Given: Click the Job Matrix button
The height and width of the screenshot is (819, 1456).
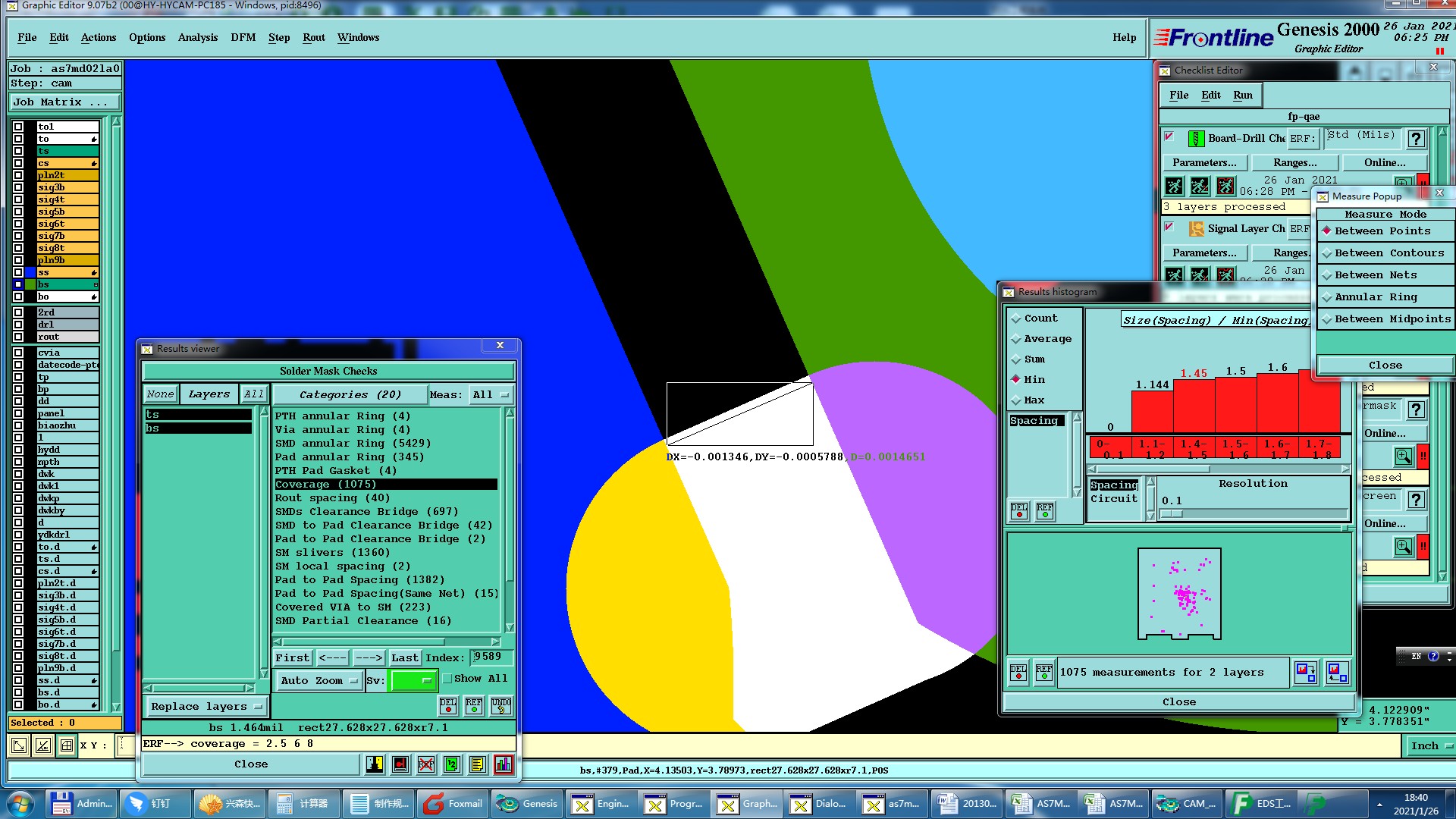Looking at the screenshot, I should pyautogui.click(x=65, y=102).
